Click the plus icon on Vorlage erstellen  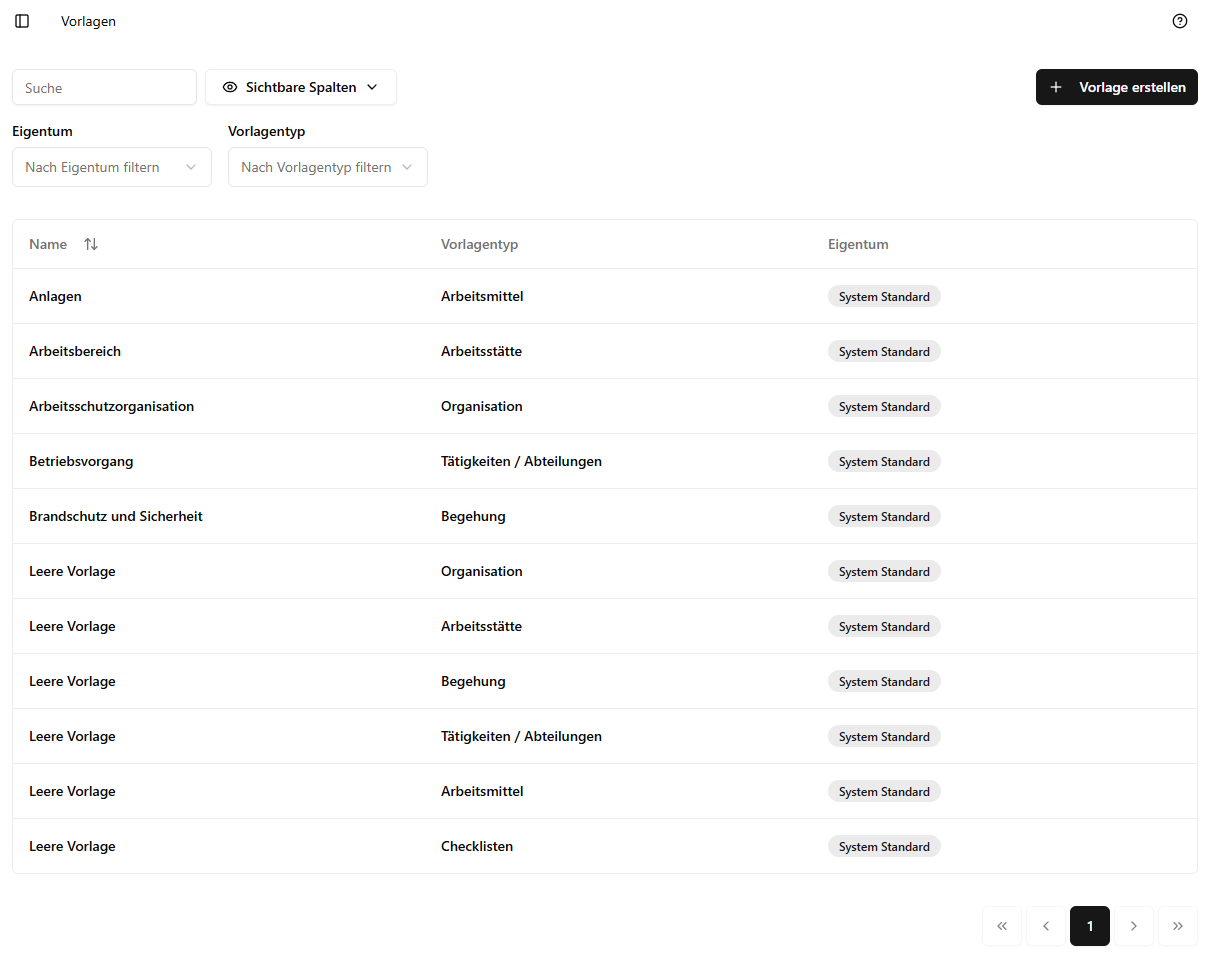click(1056, 87)
